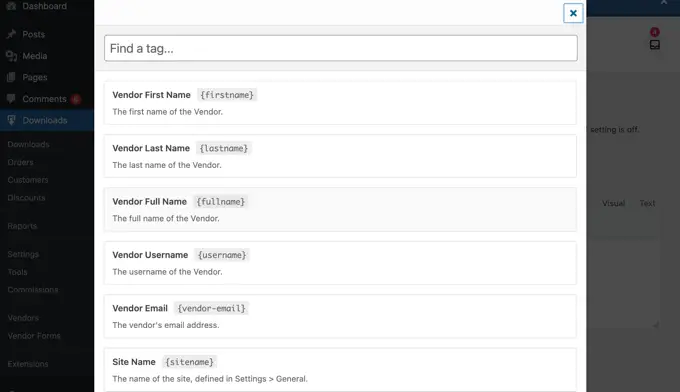Click the Posts pin icon
This screenshot has height=392, width=680.
click(x=11, y=34)
